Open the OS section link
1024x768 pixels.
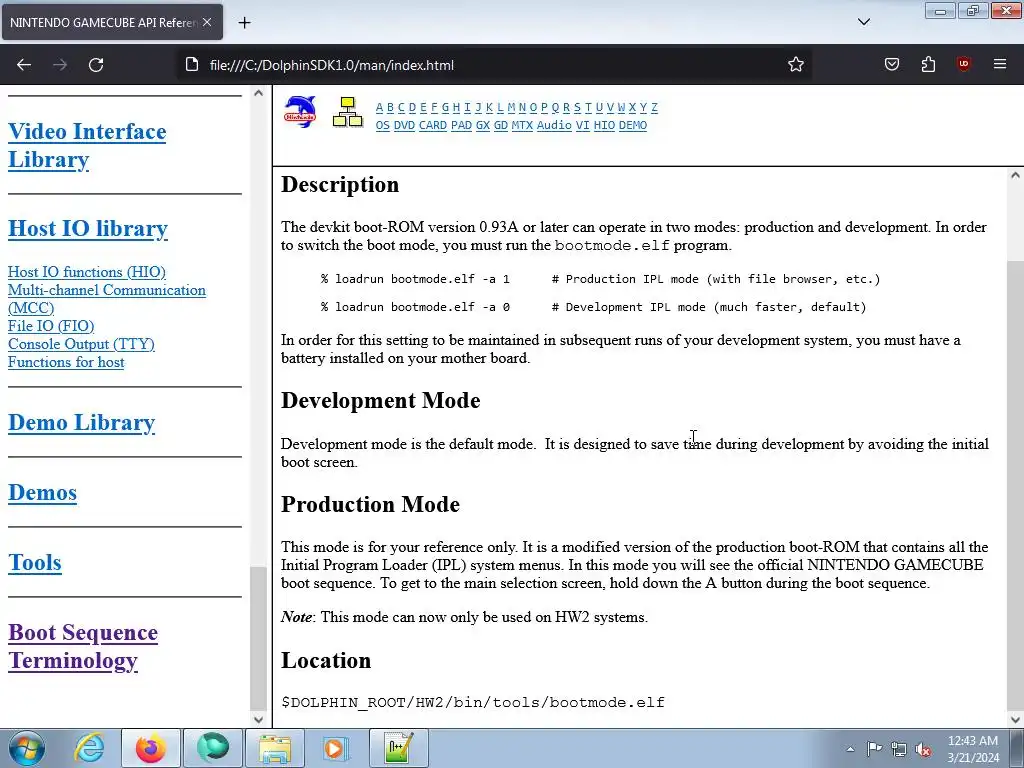tap(383, 125)
